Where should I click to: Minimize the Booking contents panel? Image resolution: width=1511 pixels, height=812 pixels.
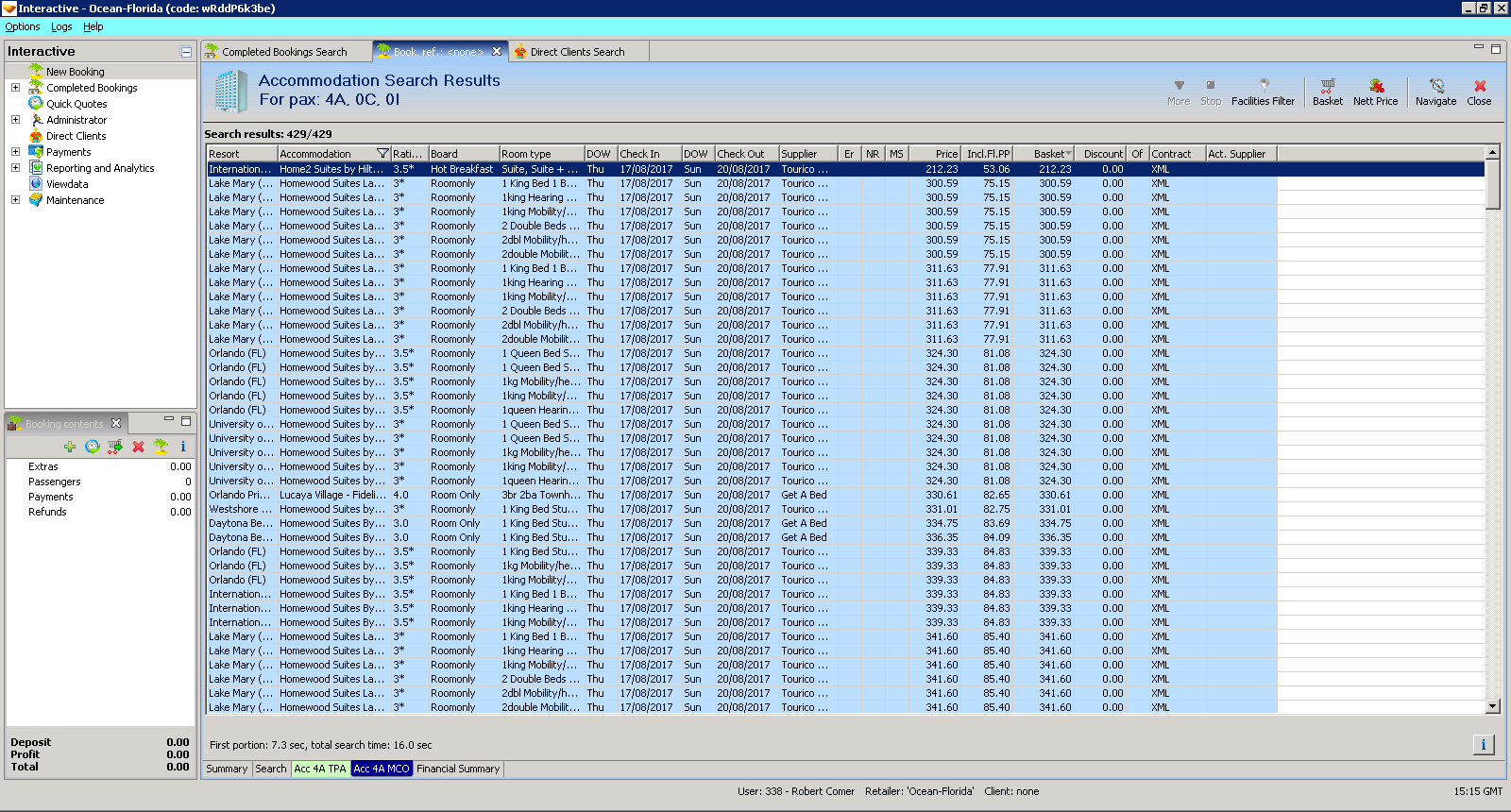click(x=169, y=419)
